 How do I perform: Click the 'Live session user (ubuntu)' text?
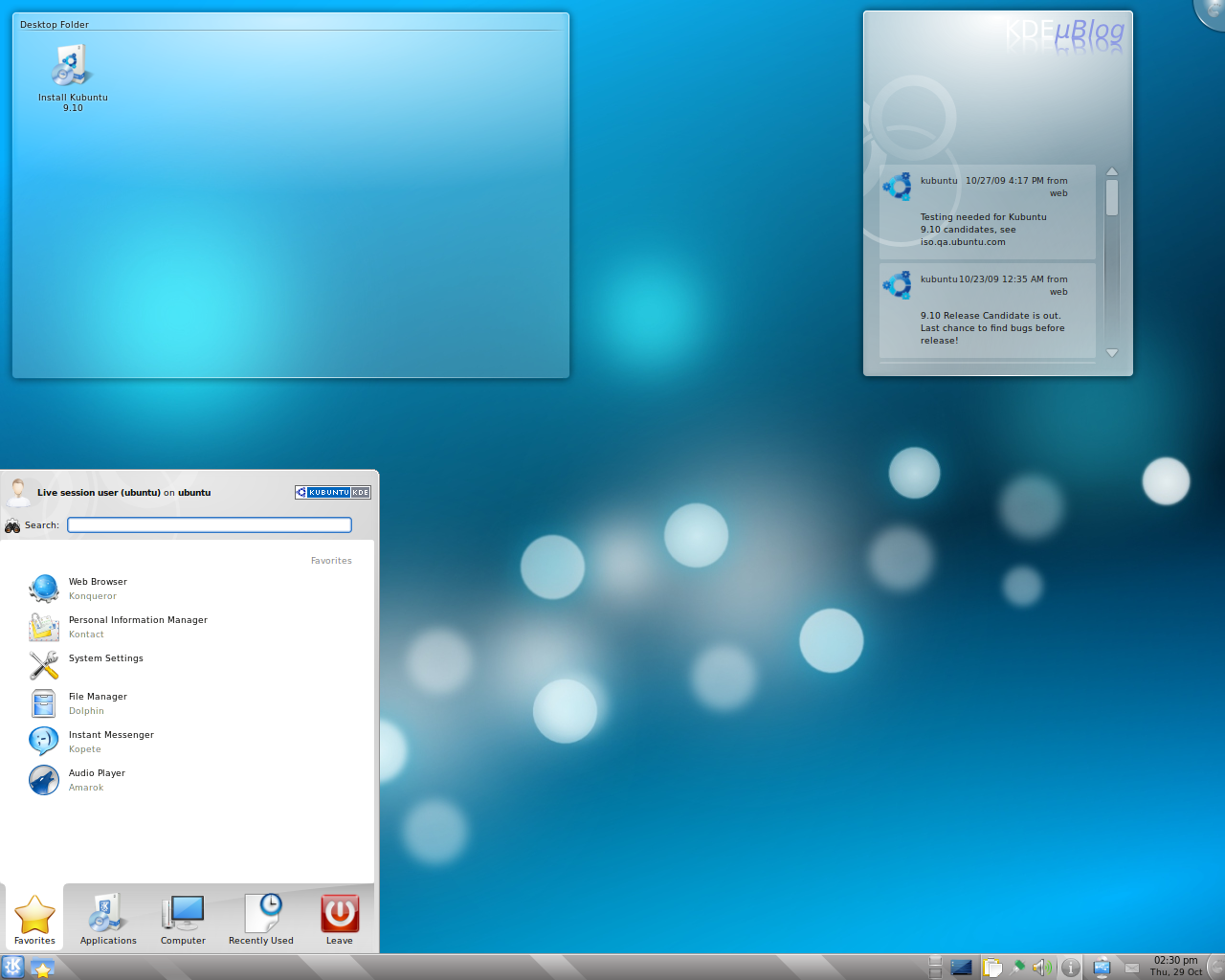pyautogui.click(x=99, y=493)
